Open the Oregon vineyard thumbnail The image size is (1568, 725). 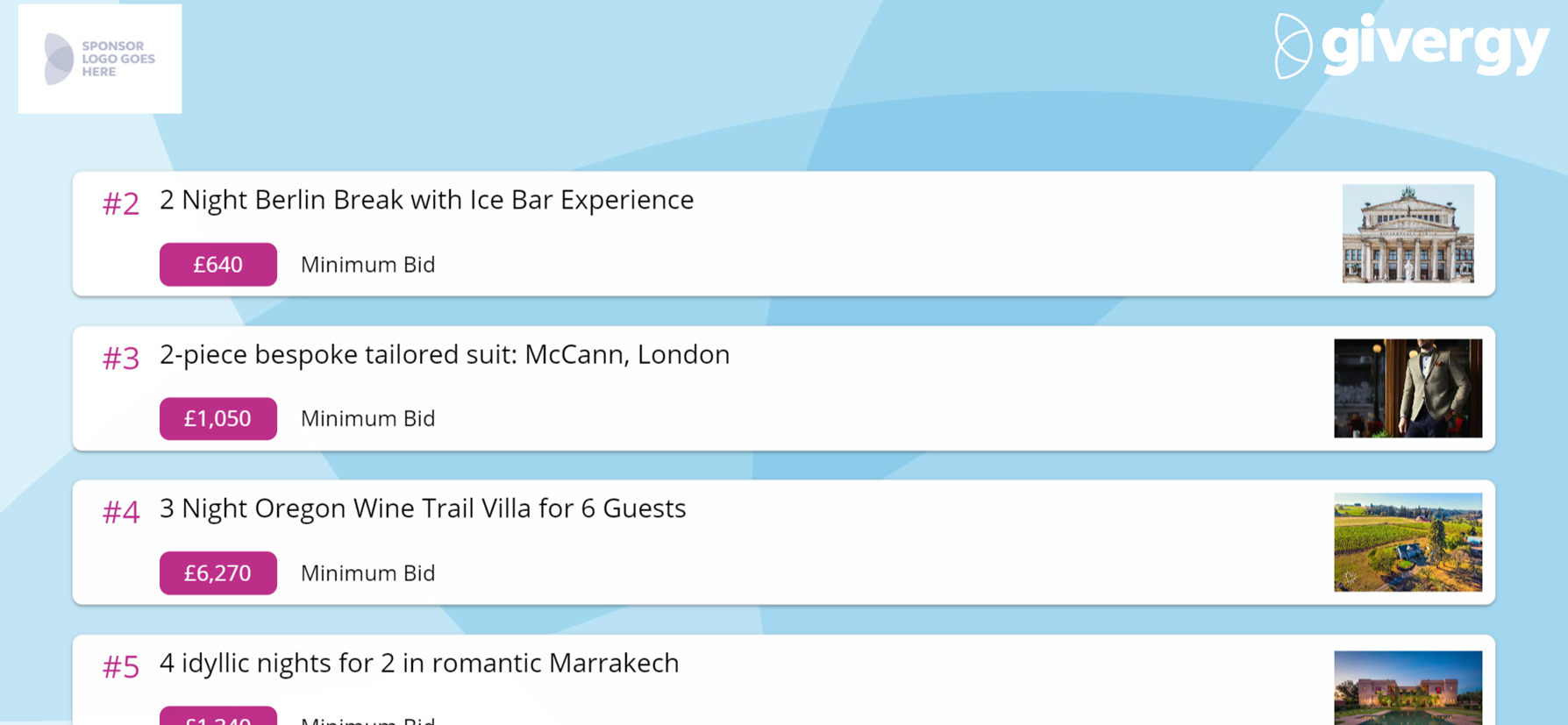point(1408,542)
